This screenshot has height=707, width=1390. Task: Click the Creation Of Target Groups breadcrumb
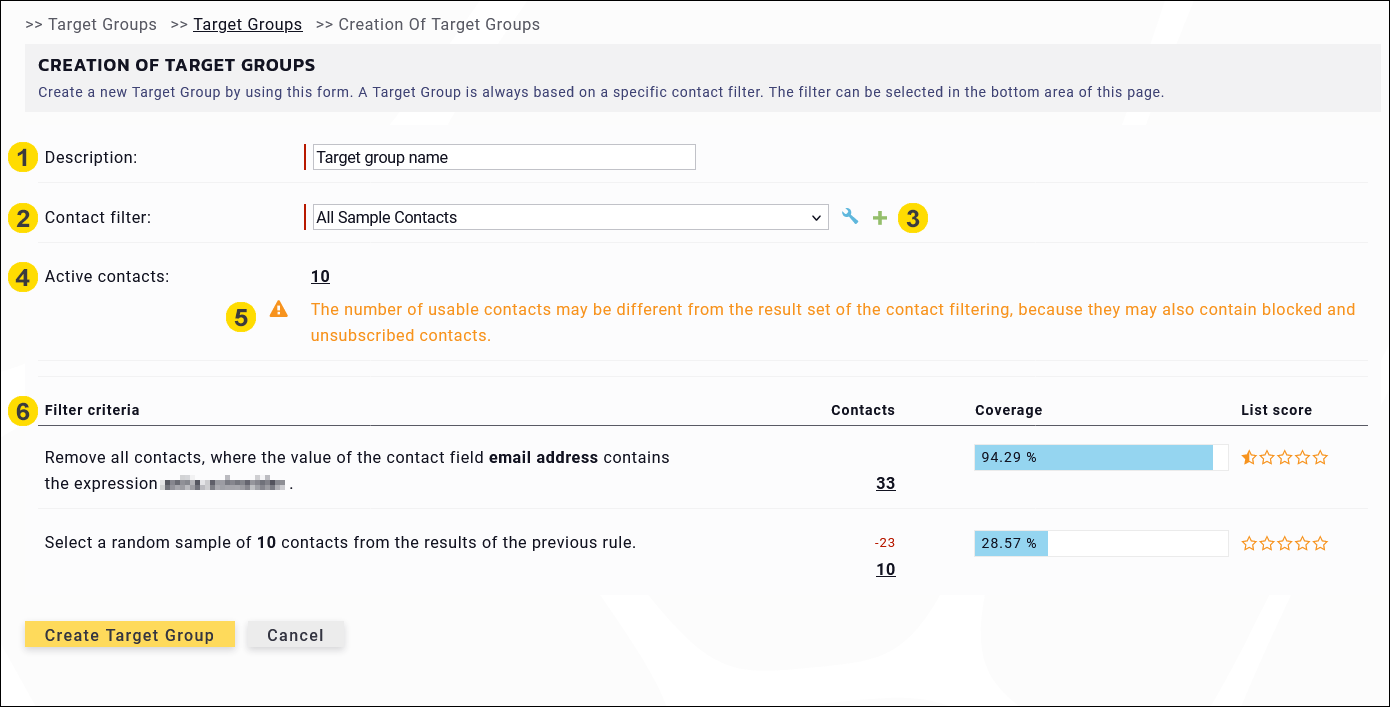(438, 24)
